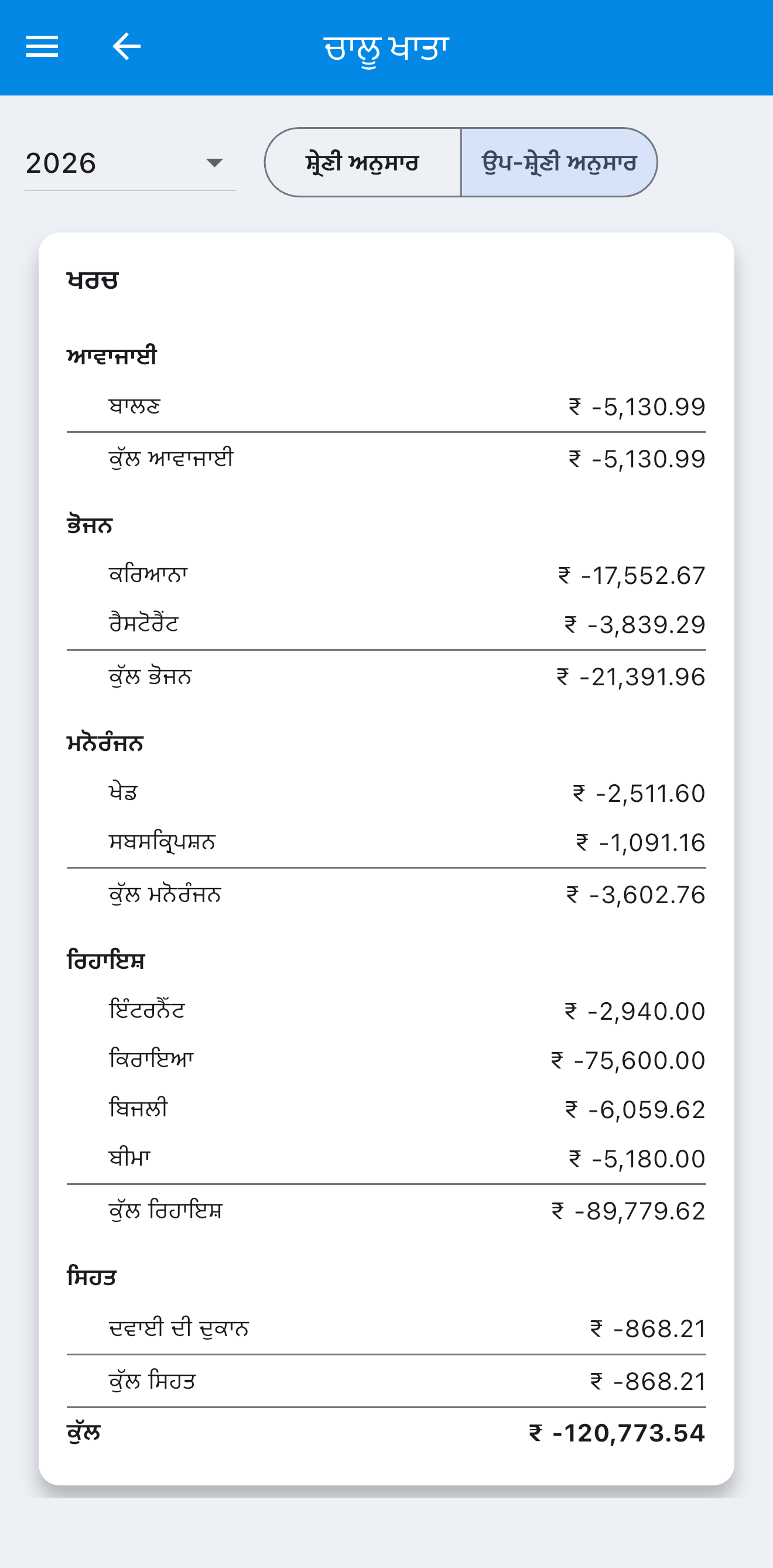Open the ਬਾਲਣ expense row

click(x=386, y=406)
